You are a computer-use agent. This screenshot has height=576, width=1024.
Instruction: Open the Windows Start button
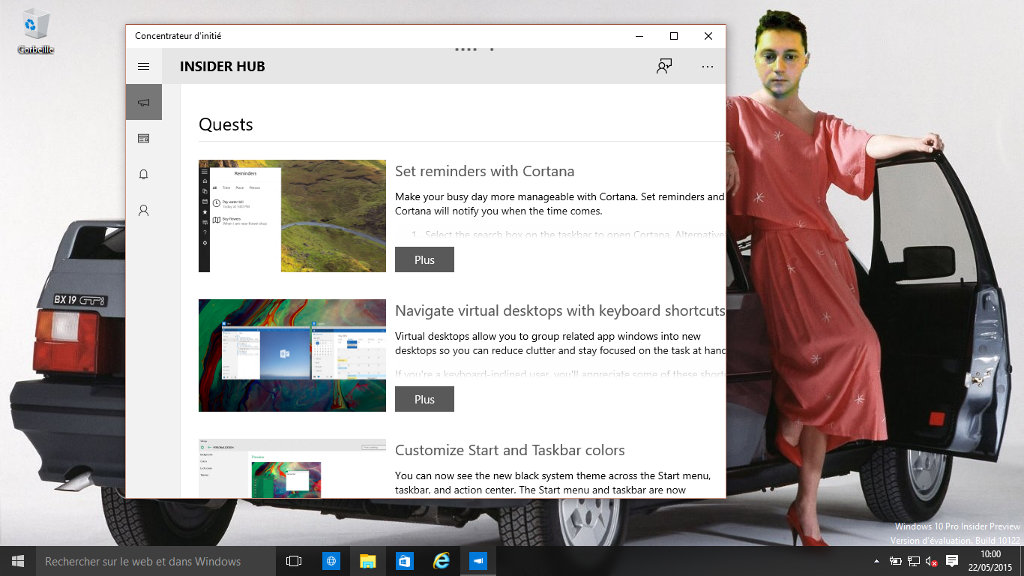click(x=18, y=561)
